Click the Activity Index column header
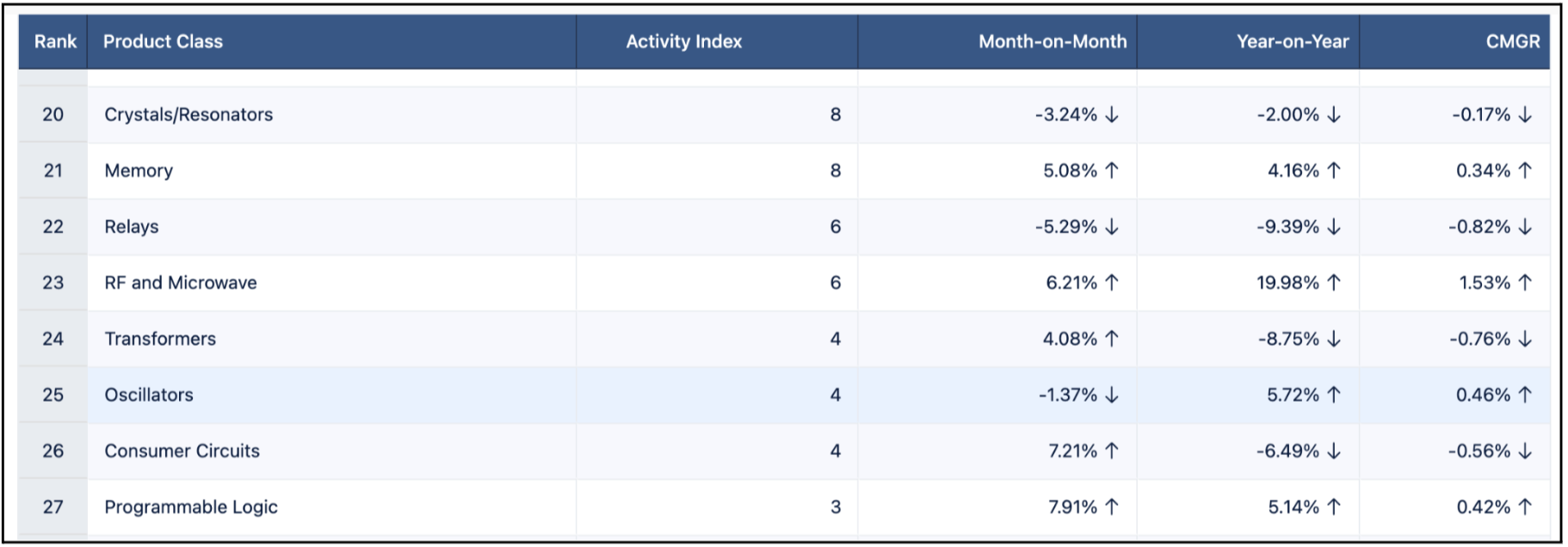The width and height of the screenshot is (1568, 547). [683, 41]
